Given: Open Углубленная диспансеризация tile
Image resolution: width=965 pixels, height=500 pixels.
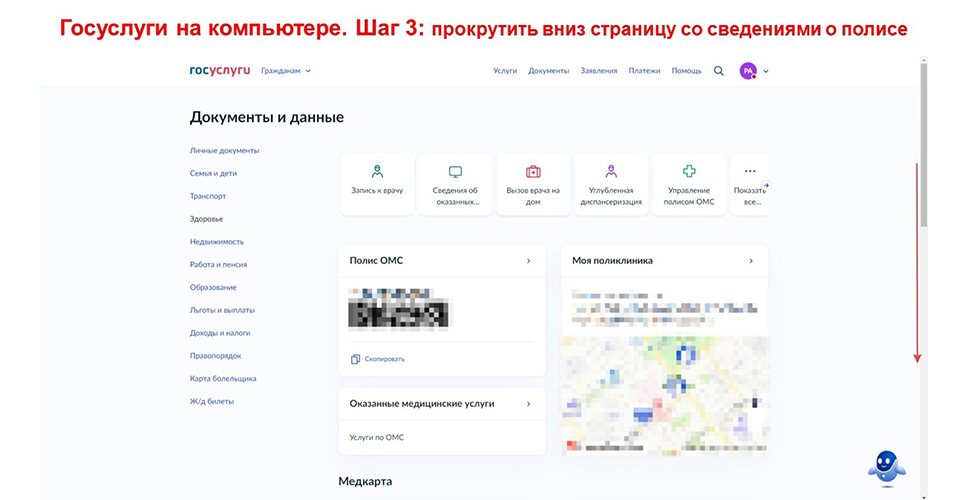Looking at the screenshot, I should 611,183.
